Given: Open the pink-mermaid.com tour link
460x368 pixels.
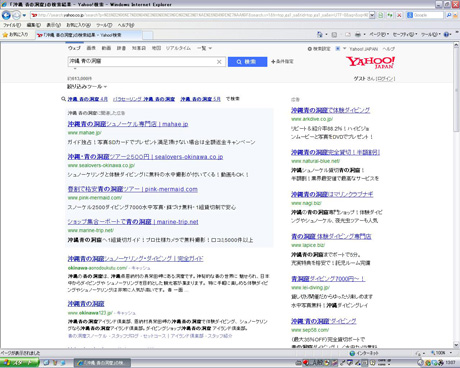Looking at the screenshot, I should coord(133,189).
